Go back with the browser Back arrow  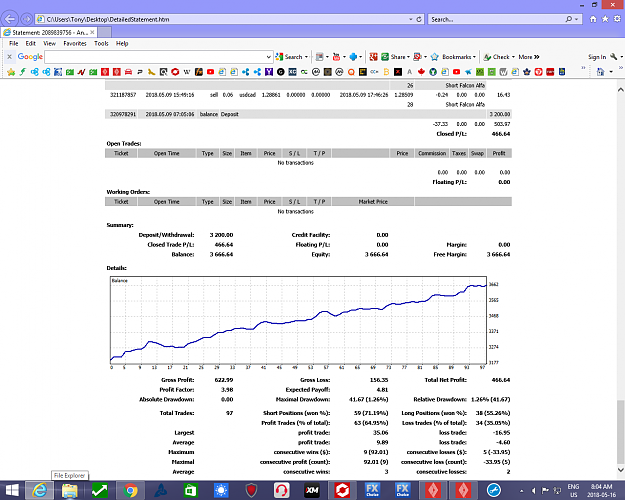pyautogui.click(x=10, y=19)
